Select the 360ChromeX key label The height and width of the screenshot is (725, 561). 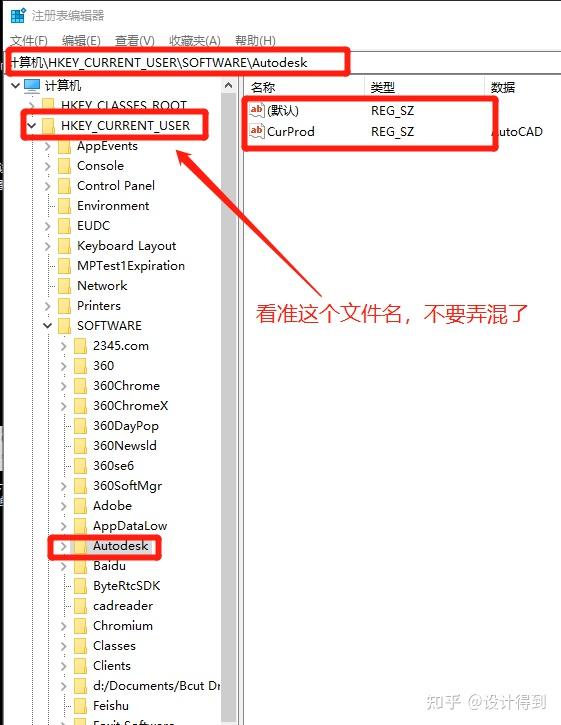click(130, 406)
